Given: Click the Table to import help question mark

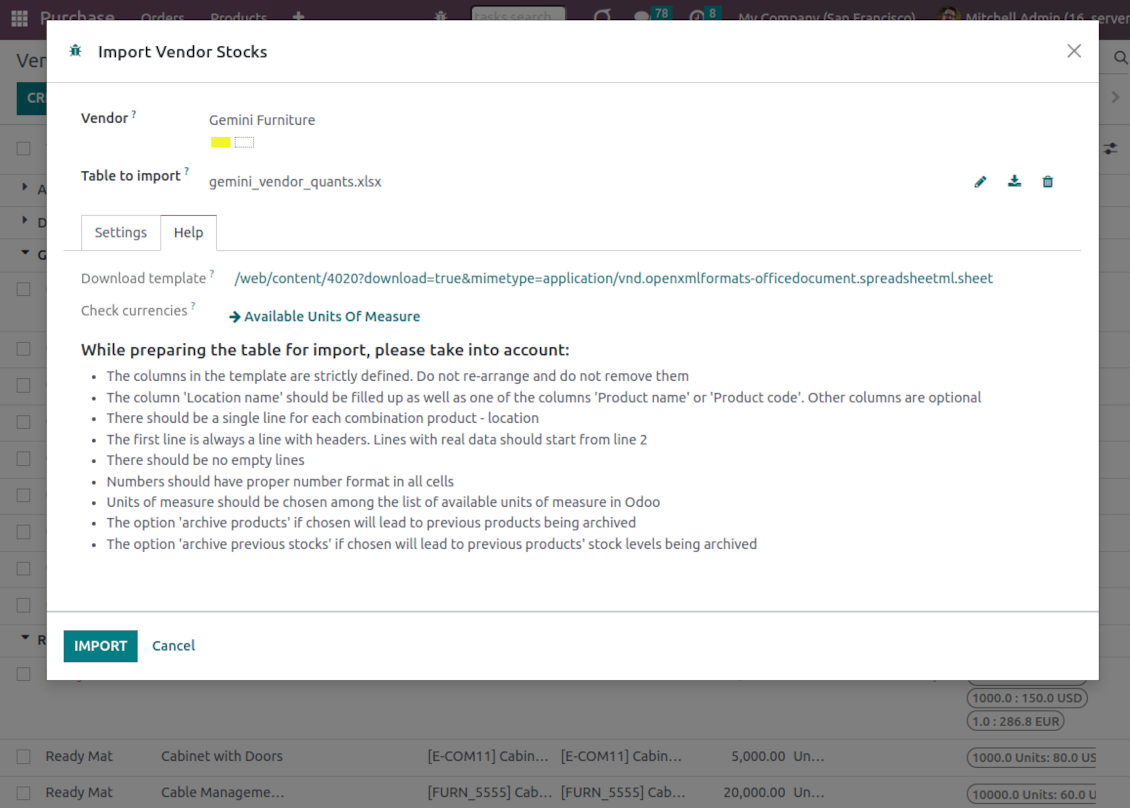Looking at the screenshot, I should coord(187,172).
